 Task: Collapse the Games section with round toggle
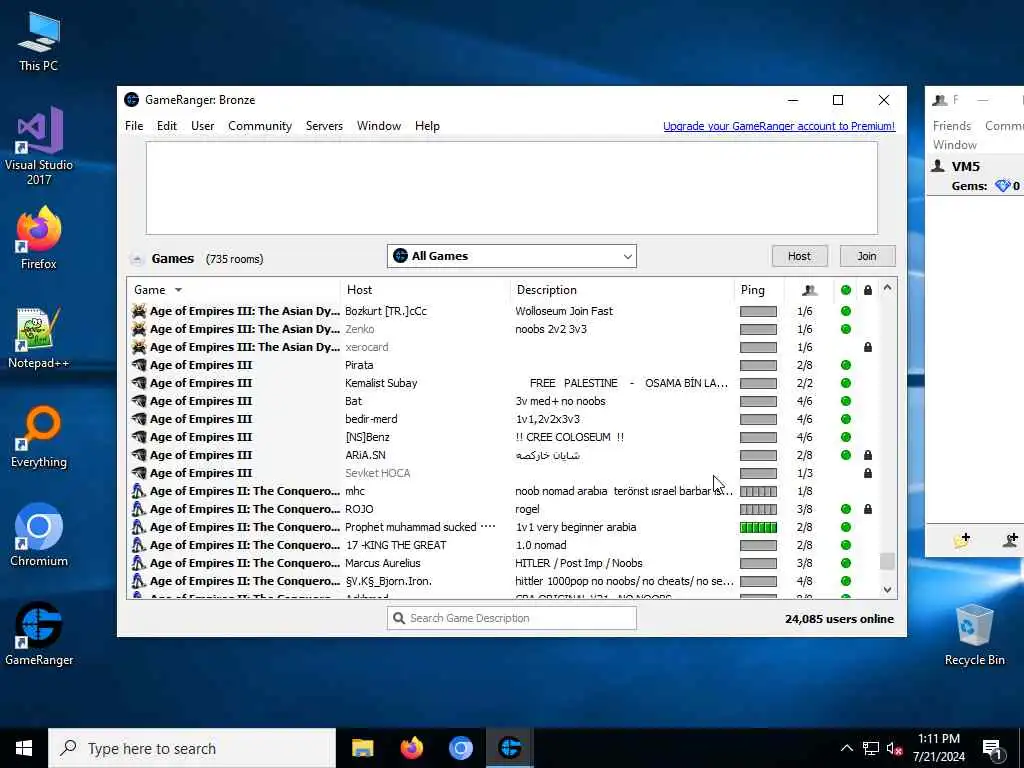(x=136, y=259)
